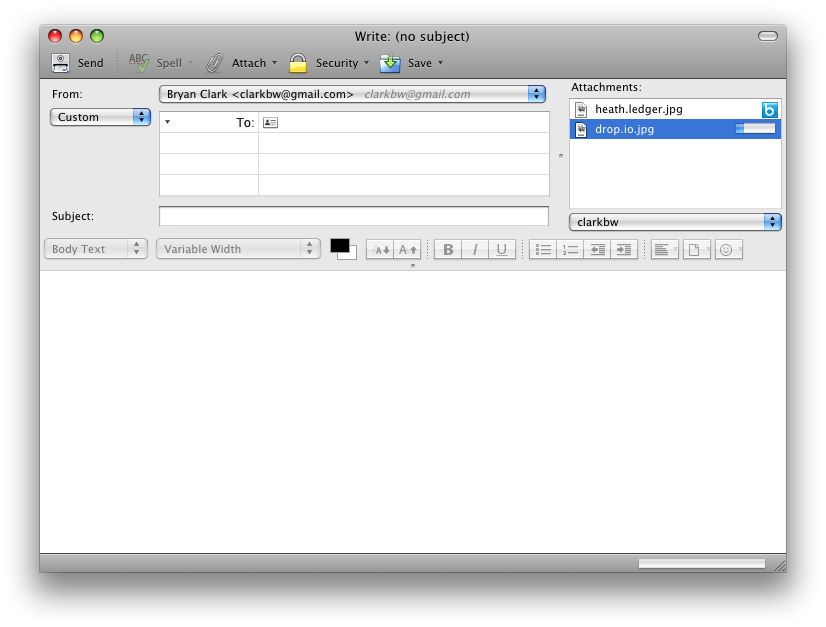Apply bulleted list
This screenshot has width=826, height=627.
[x=543, y=250]
